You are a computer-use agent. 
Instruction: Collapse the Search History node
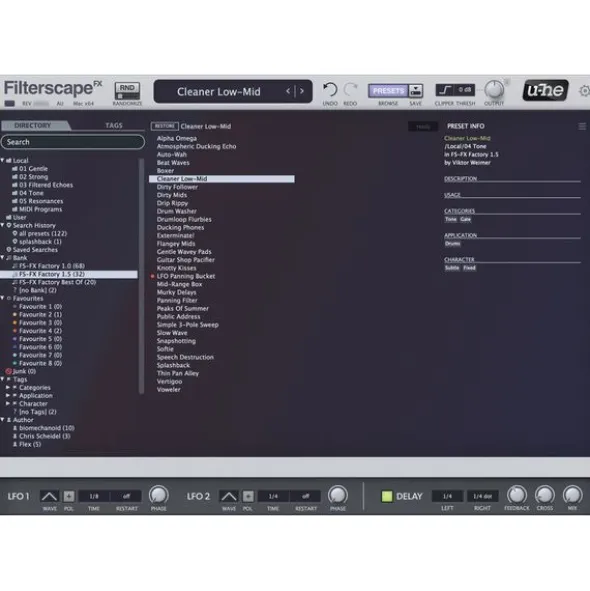[3, 225]
